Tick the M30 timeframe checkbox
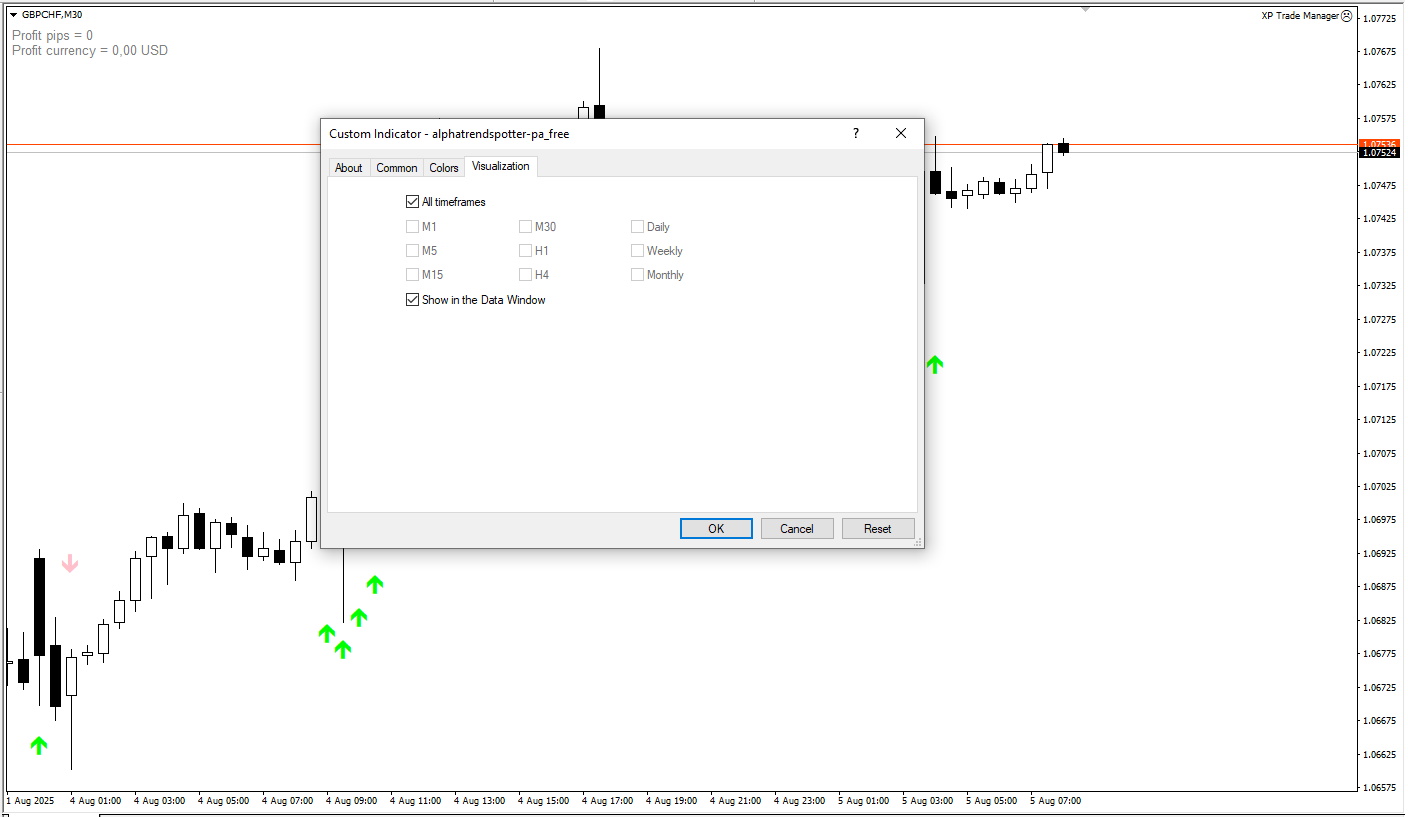The width and height of the screenshot is (1408, 817). (x=525, y=227)
